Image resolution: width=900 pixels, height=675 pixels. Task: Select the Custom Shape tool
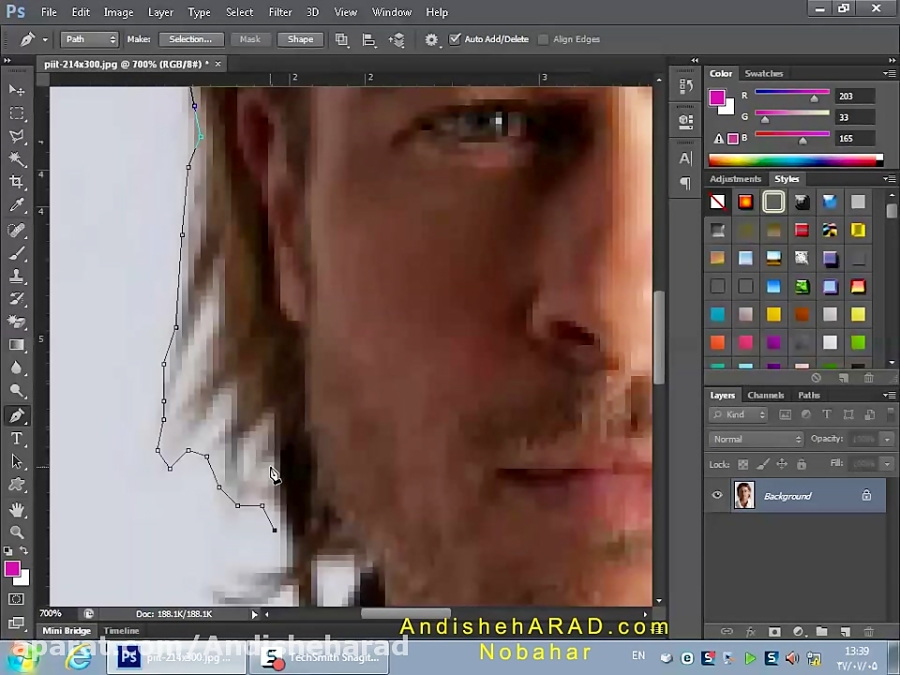point(17,485)
